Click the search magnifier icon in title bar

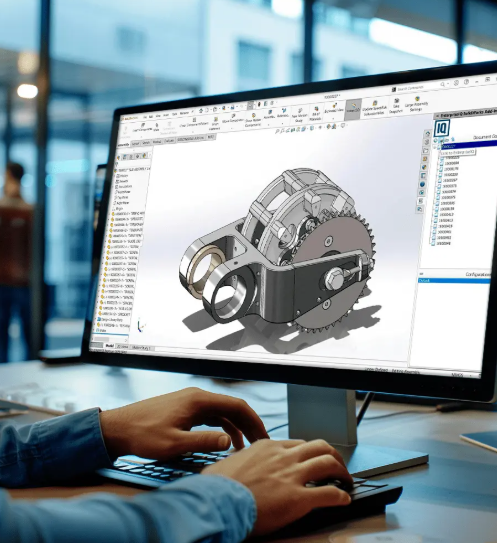click(442, 84)
